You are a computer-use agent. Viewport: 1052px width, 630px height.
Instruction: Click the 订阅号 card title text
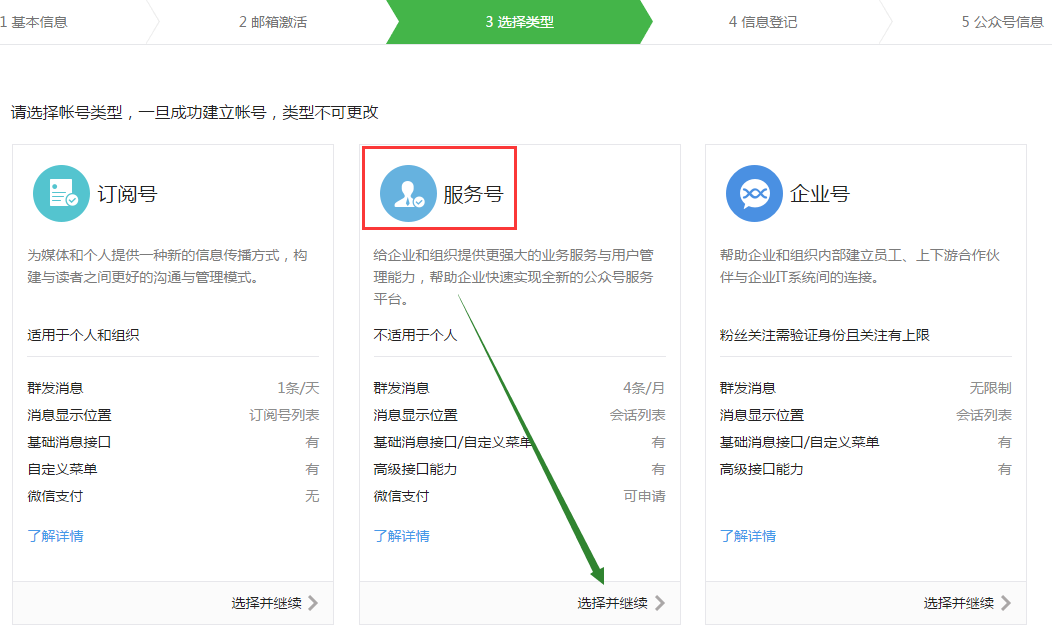click(127, 194)
